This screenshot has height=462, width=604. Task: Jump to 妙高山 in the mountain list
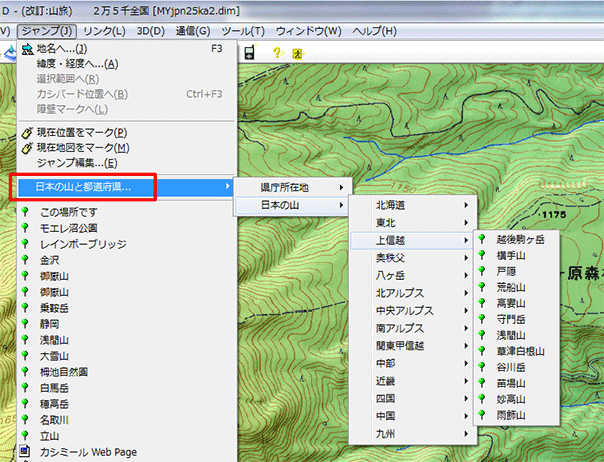pyautogui.click(x=510, y=399)
